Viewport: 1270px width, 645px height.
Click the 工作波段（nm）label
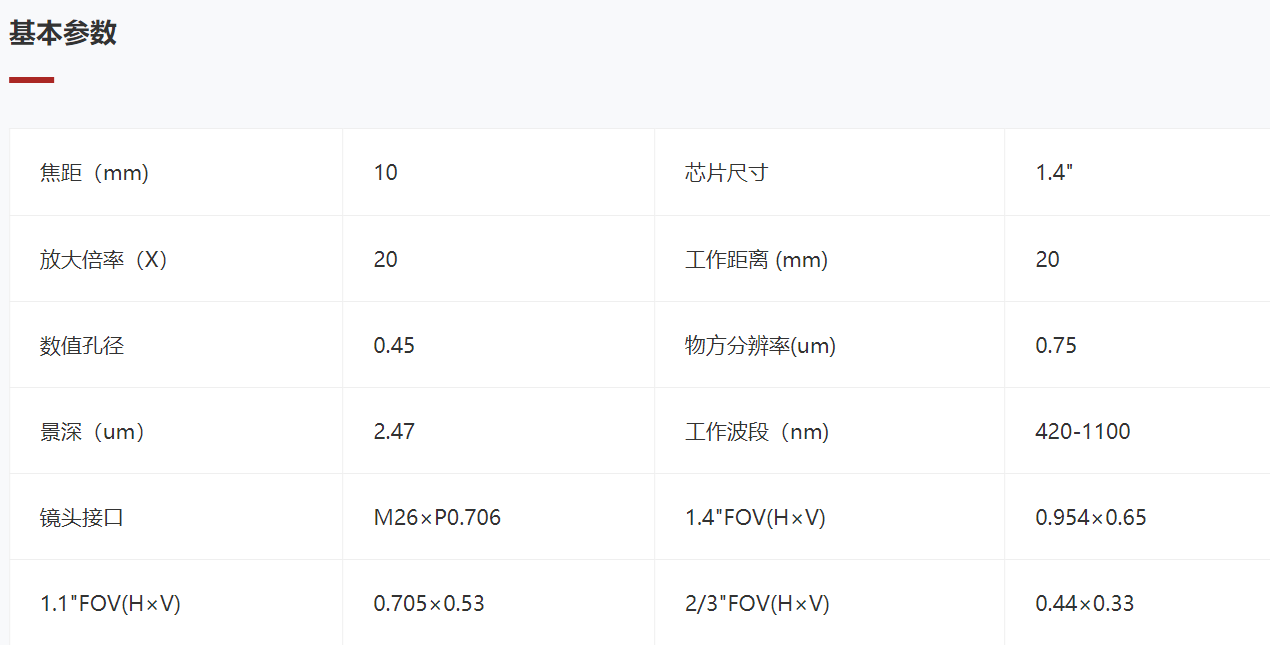tap(757, 432)
